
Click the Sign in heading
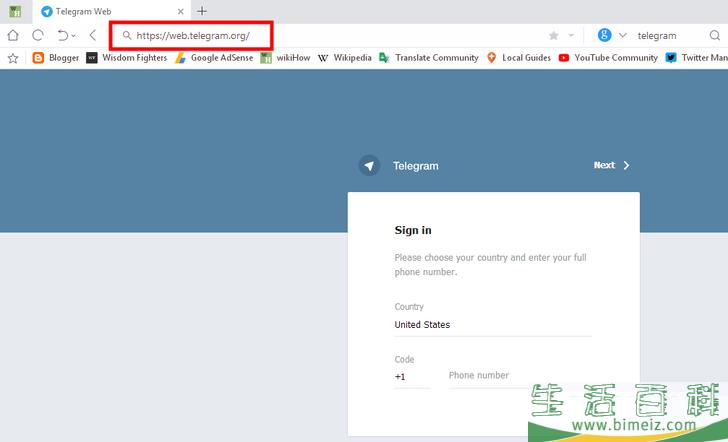[x=413, y=230]
